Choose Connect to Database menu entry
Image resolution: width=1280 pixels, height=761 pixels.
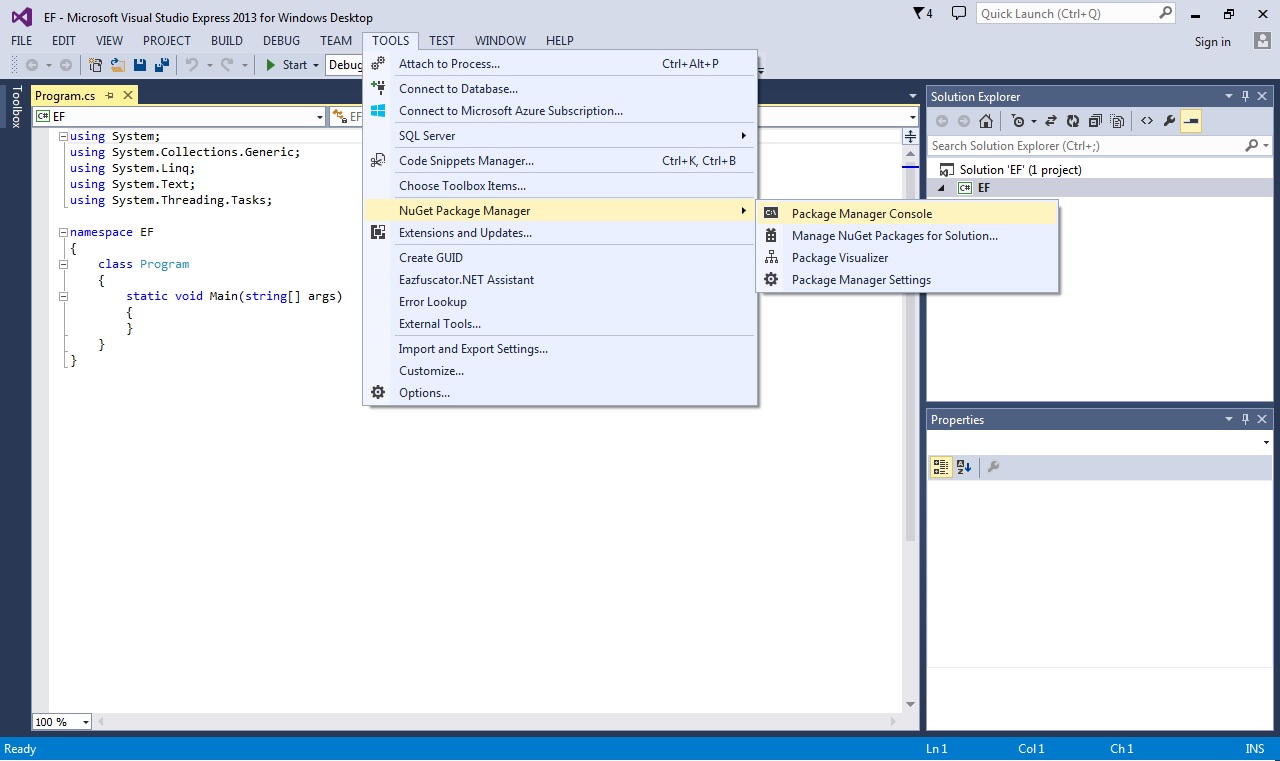point(560,89)
